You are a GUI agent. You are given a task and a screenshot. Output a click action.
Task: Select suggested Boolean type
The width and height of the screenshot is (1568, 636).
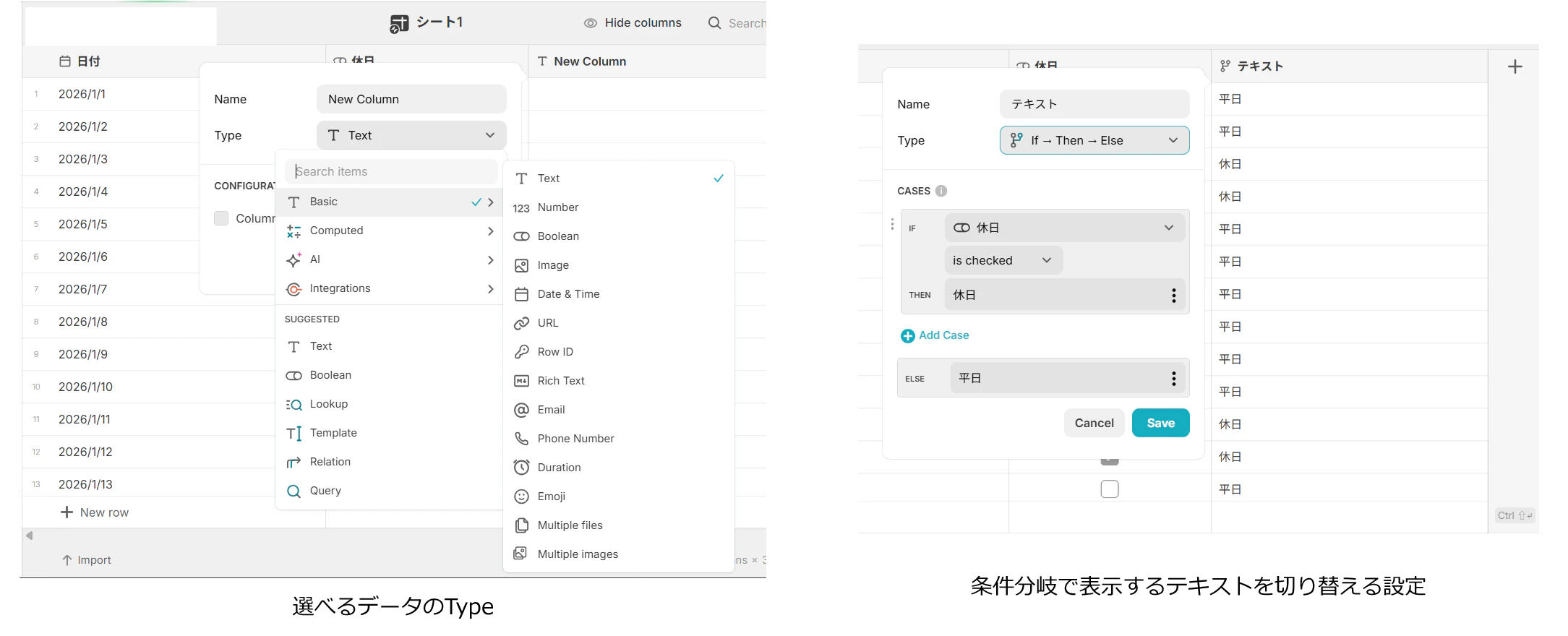[x=390, y=375]
